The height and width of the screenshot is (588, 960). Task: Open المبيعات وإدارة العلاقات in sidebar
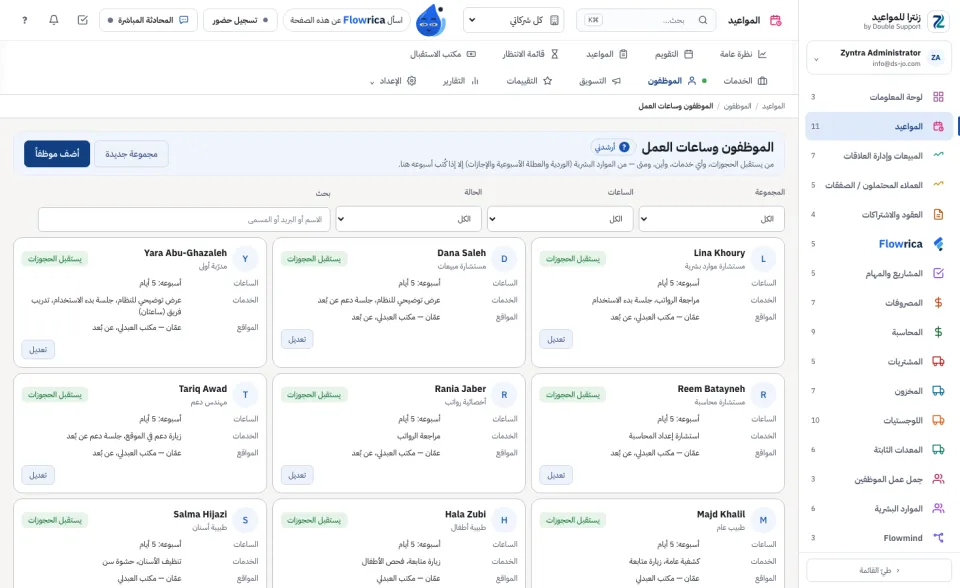tap(879, 156)
